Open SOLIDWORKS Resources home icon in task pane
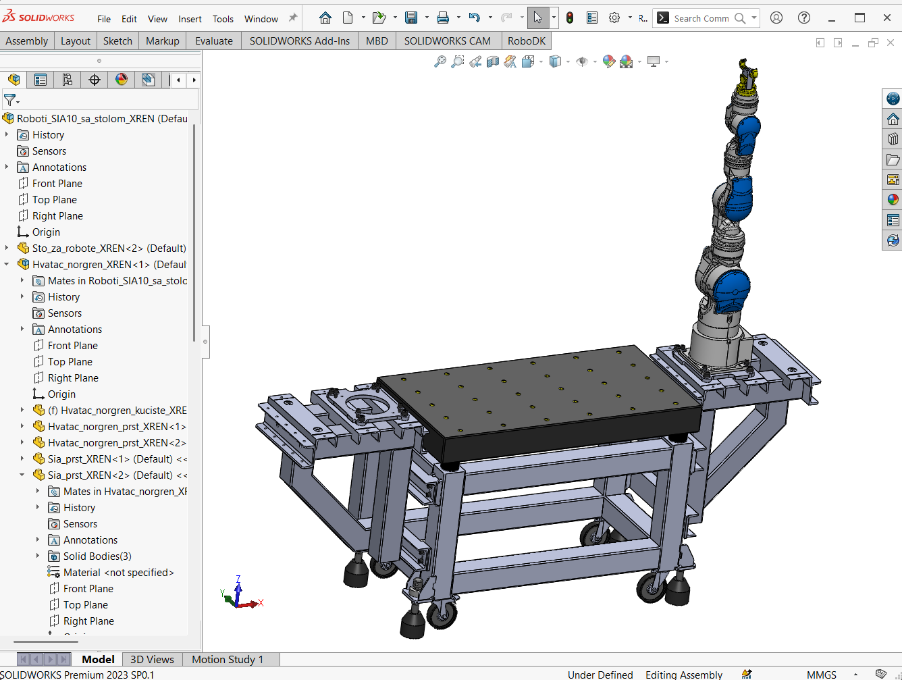This screenshot has height=680, width=902. [x=893, y=119]
